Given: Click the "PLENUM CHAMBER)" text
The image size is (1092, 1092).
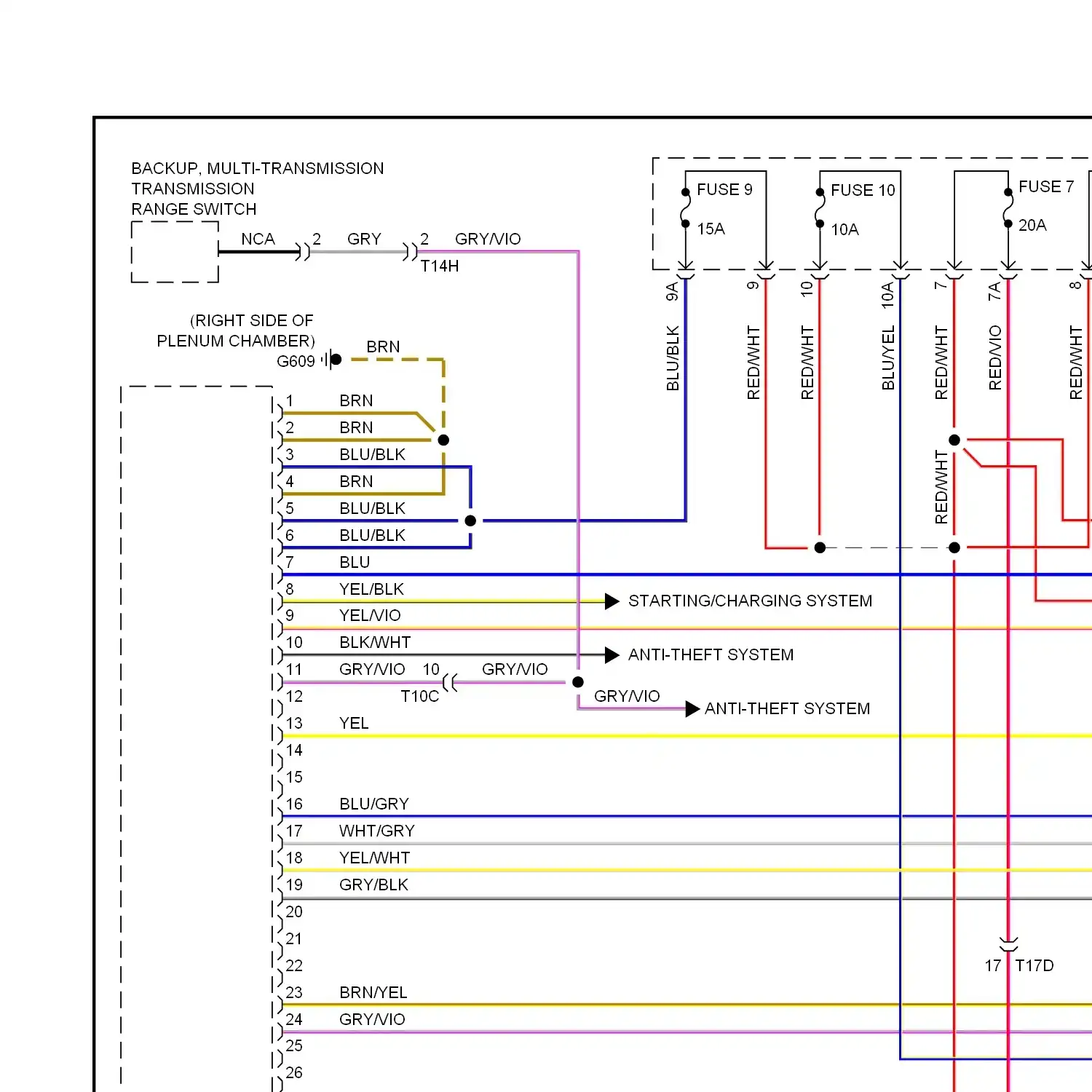Looking at the screenshot, I should tap(236, 341).
